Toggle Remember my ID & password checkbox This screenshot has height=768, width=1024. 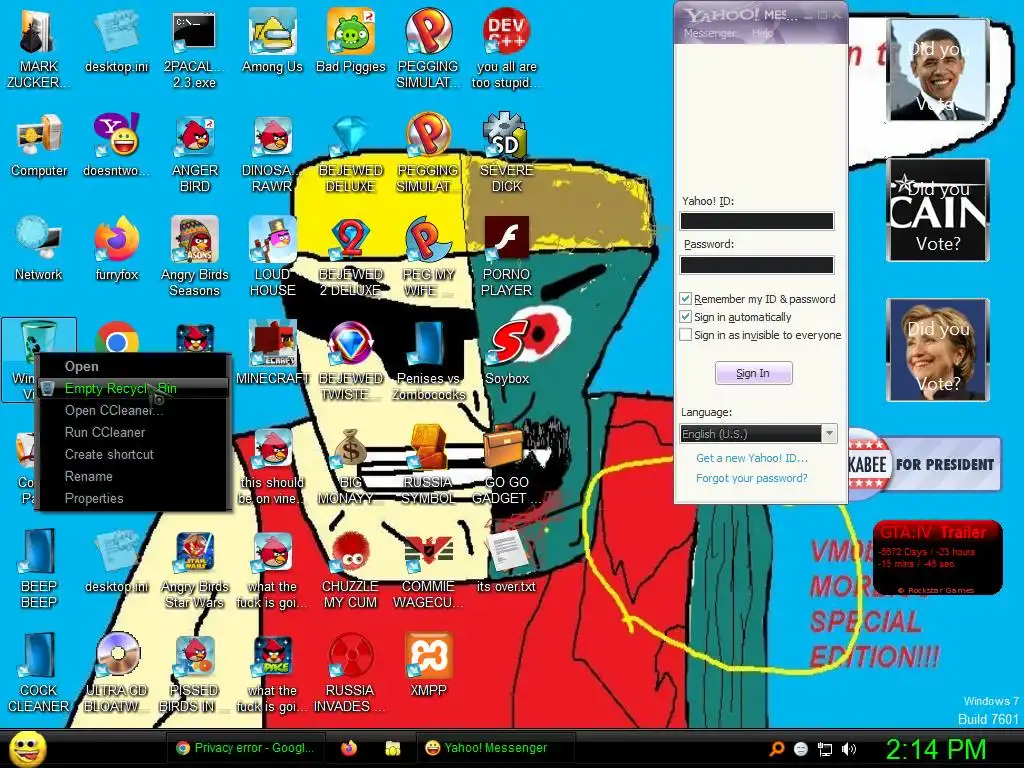685,299
